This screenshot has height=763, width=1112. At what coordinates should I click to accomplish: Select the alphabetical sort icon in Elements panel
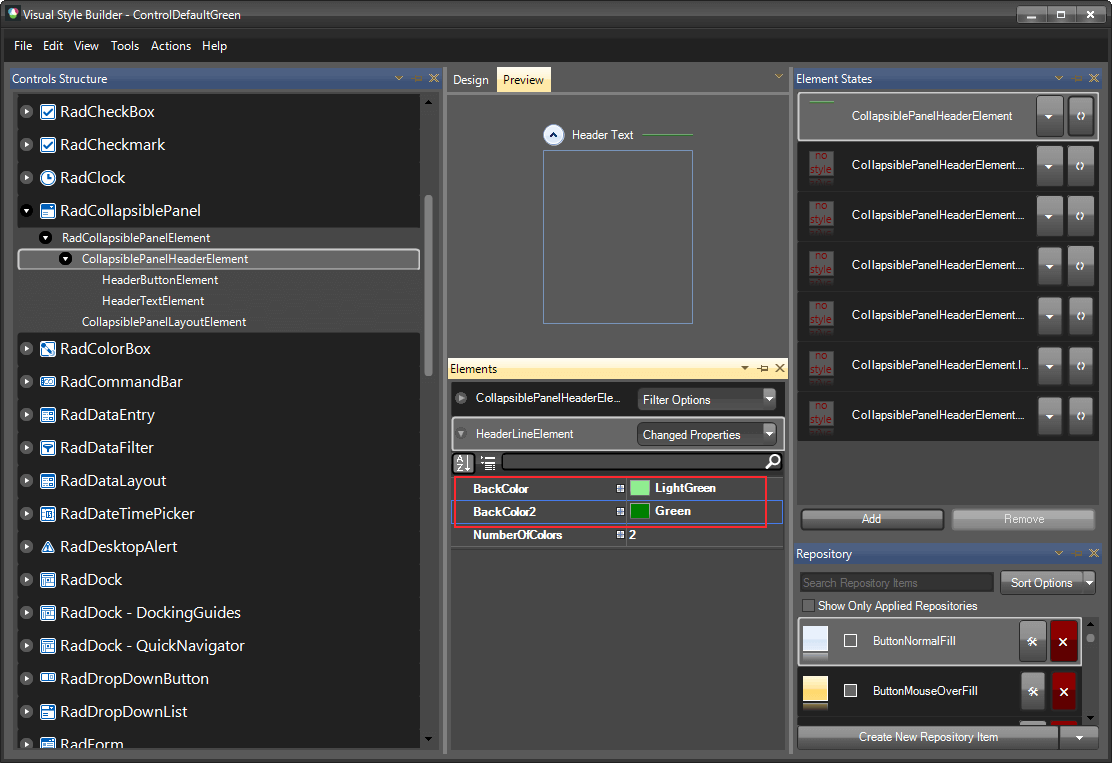pos(462,462)
